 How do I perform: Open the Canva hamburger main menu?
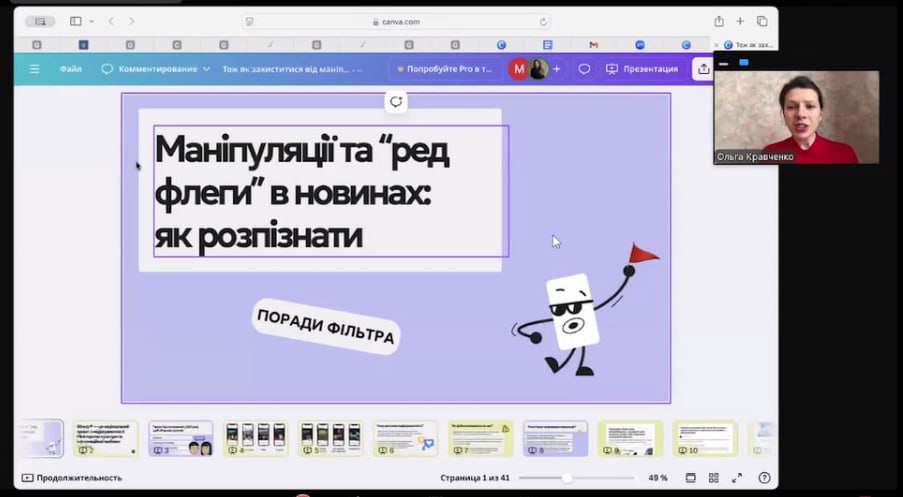click(35, 69)
